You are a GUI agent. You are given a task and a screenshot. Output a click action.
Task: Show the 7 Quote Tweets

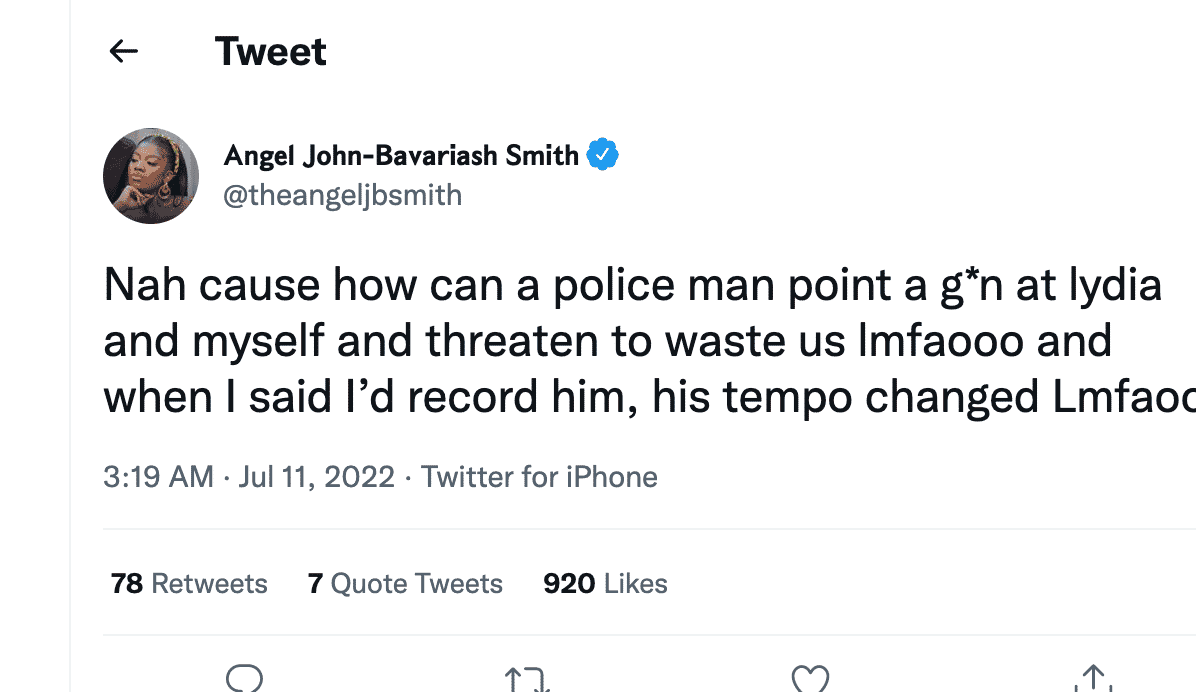pos(405,584)
